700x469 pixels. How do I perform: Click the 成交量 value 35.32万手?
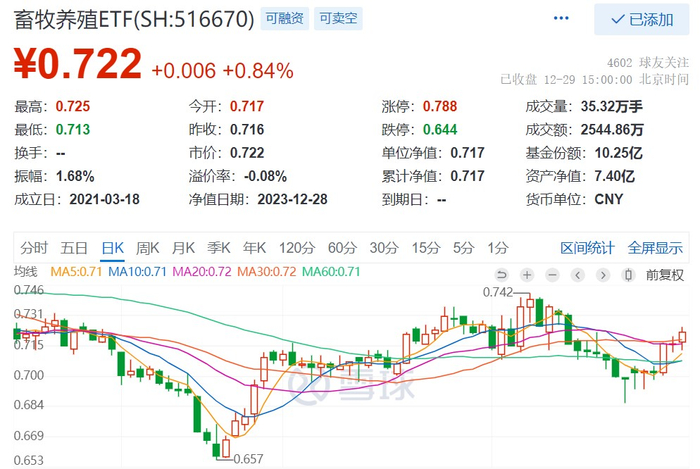[x=612, y=106]
